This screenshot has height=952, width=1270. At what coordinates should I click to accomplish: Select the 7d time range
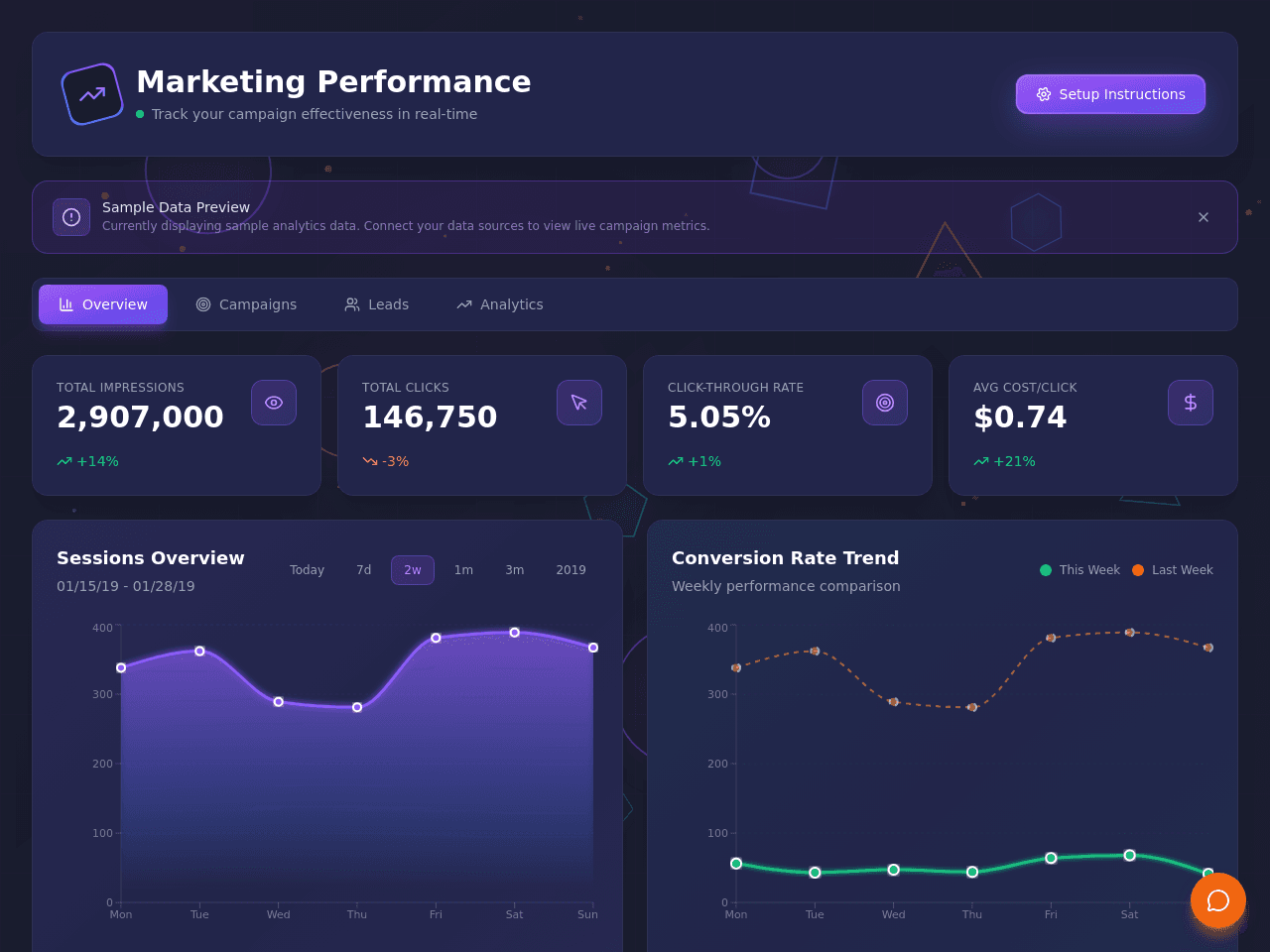pos(364,570)
